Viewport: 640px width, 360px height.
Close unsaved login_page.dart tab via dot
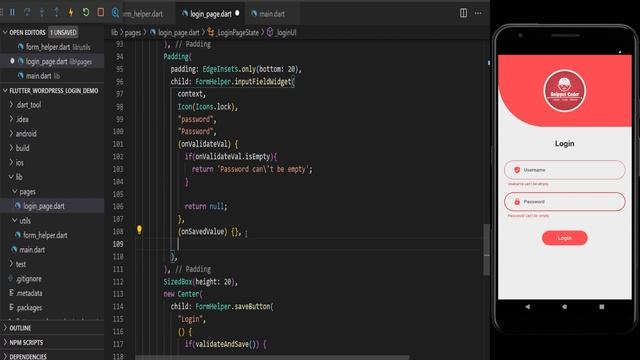click(237, 13)
